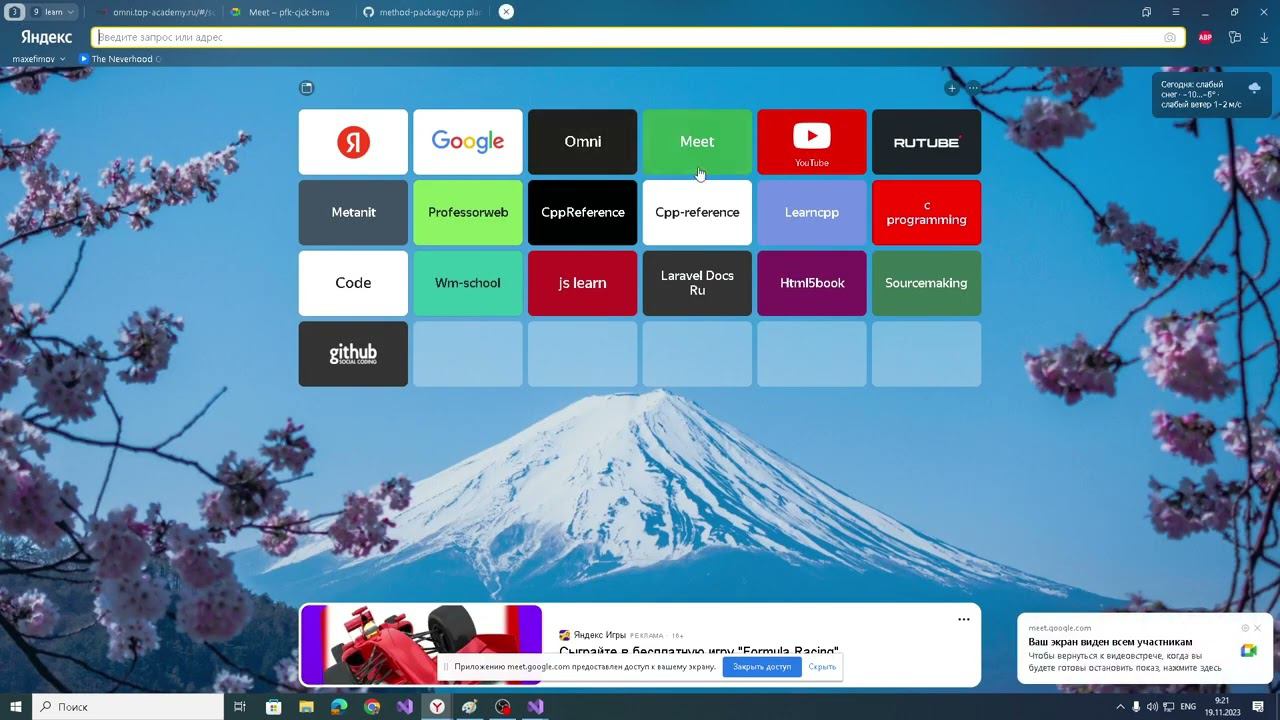Close the meet.google.com notification
Screen dimensions: 1280x720
(x=1257, y=628)
